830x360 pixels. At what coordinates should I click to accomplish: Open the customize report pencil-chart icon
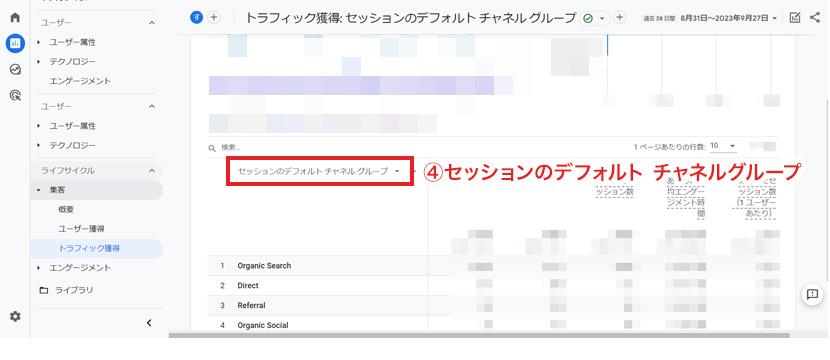point(795,17)
